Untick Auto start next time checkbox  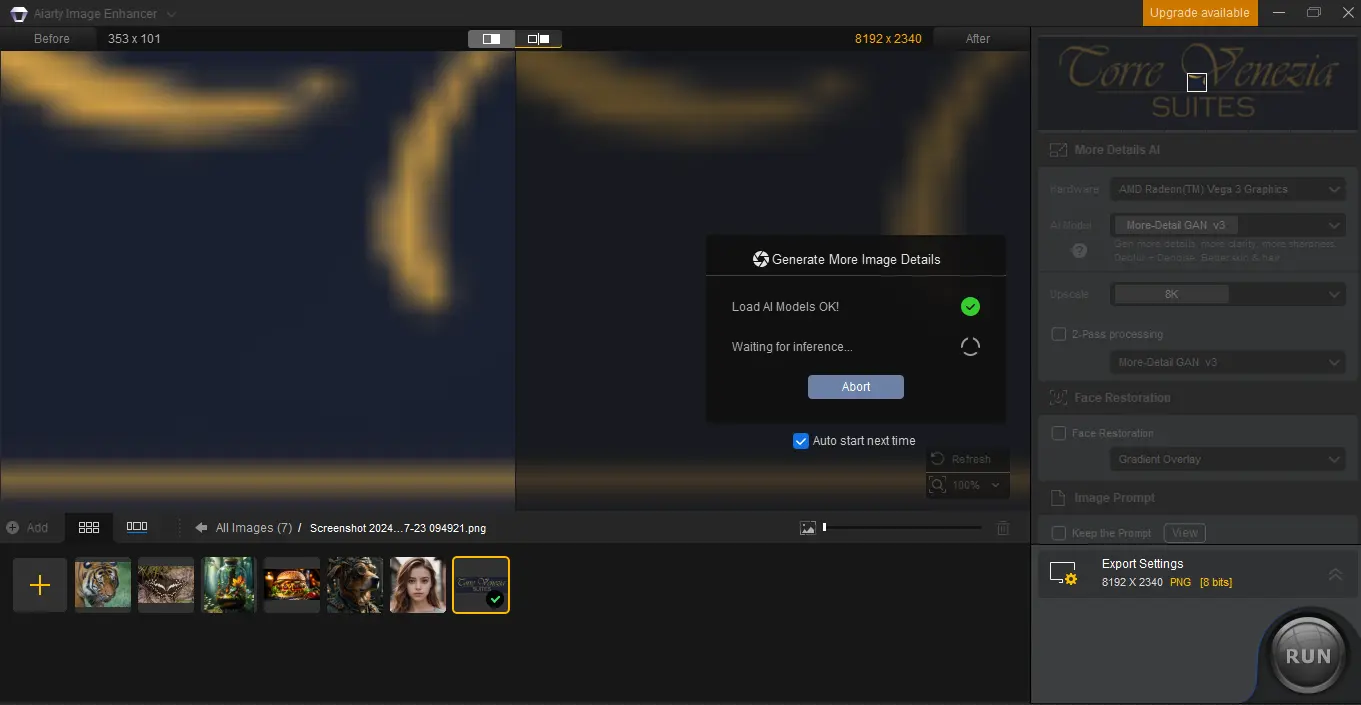(x=801, y=441)
